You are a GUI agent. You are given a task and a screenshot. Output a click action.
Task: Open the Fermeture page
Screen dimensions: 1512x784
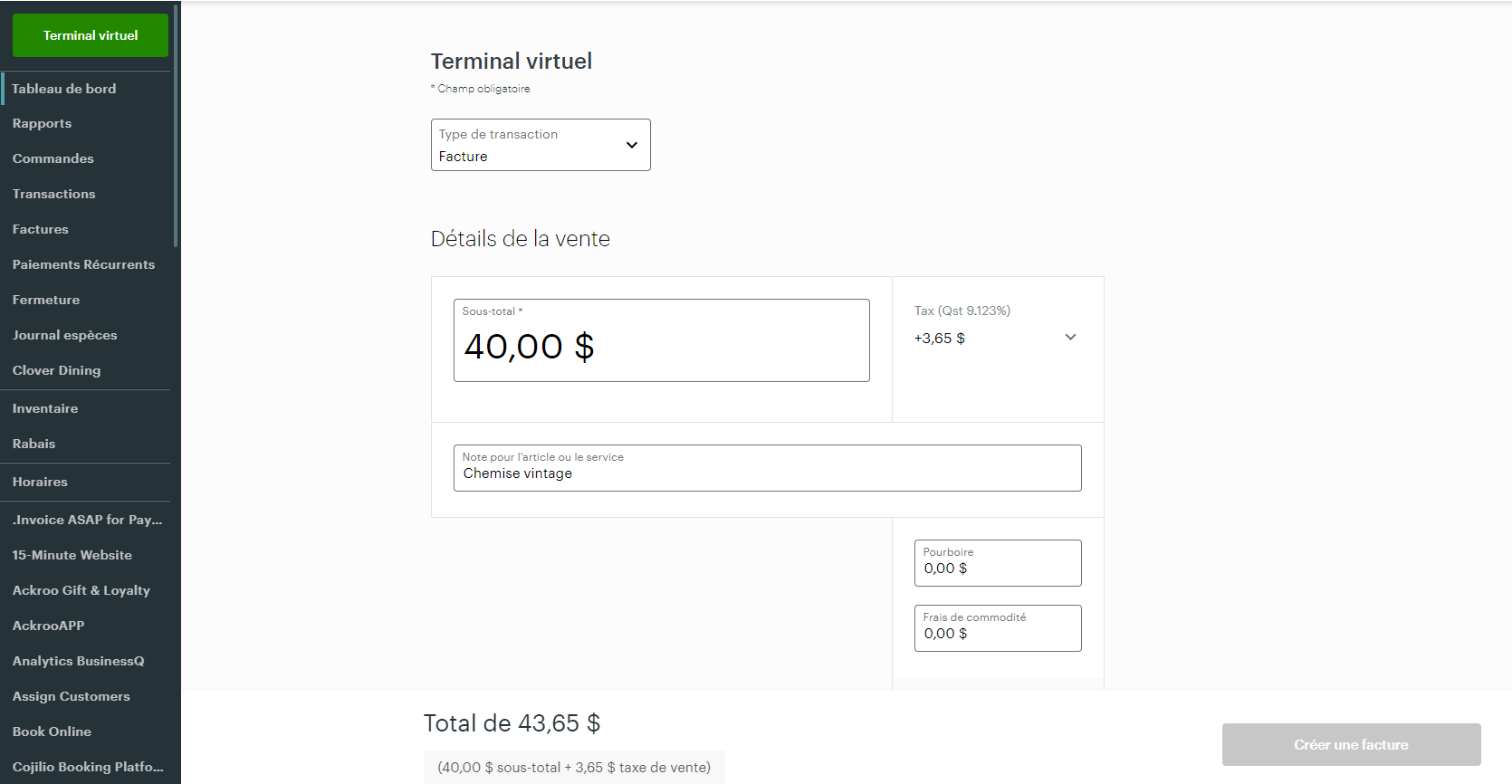[46, 299]
